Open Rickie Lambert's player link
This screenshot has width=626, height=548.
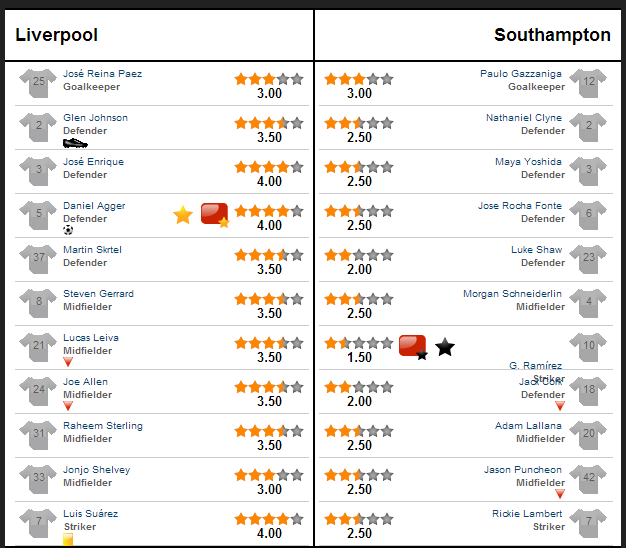click(x=527, y=514)
